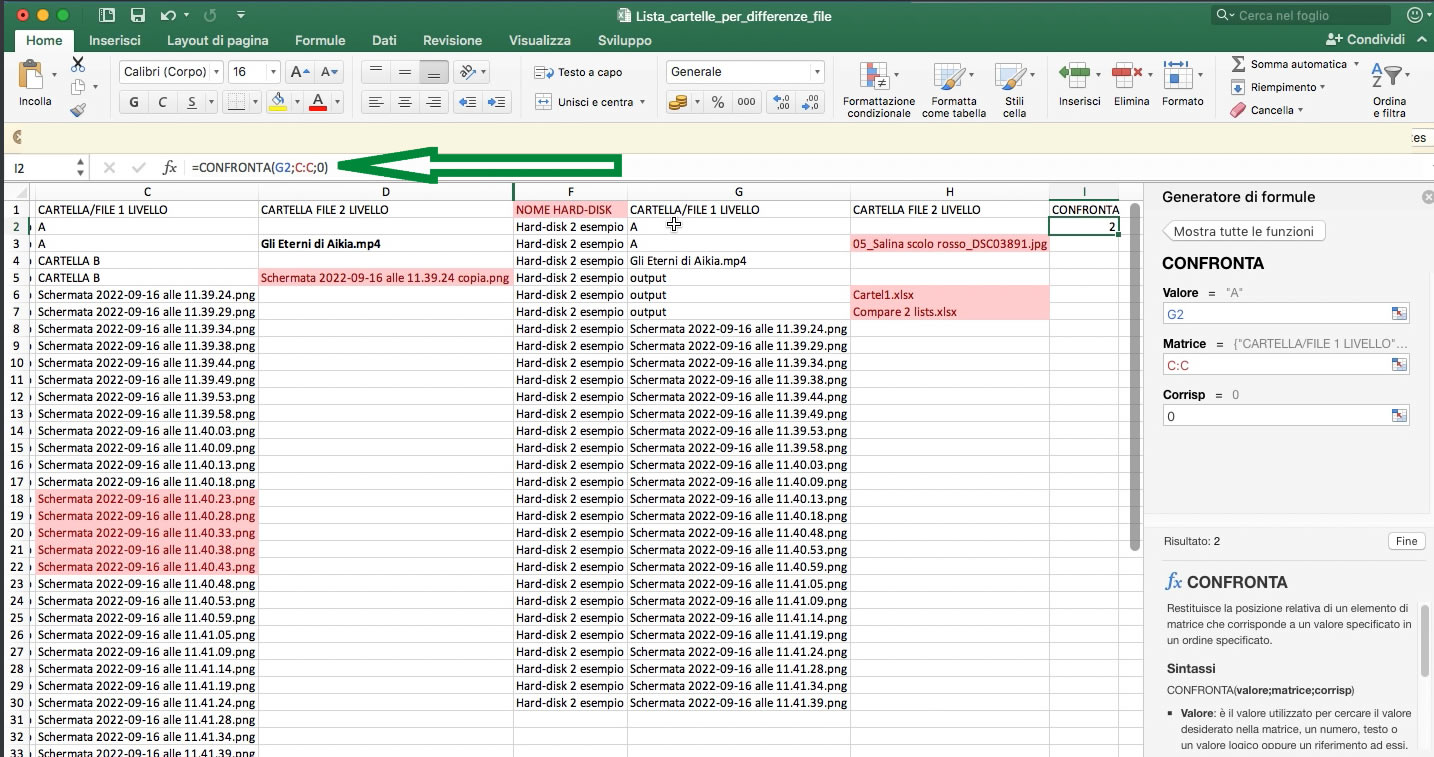Click the worksheet vertical scrollbar
Image resolution: width=1434 pixels, height=757 pixels.
pos(1134,376)
